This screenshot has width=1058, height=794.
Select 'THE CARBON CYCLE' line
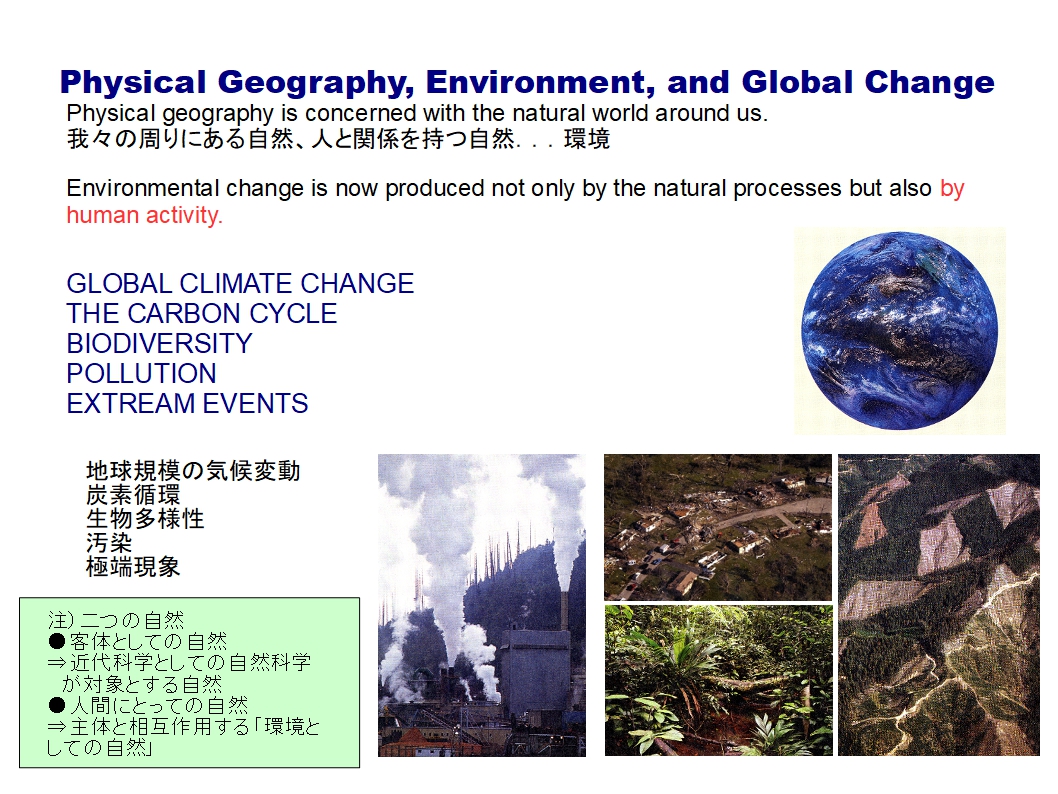202,314
